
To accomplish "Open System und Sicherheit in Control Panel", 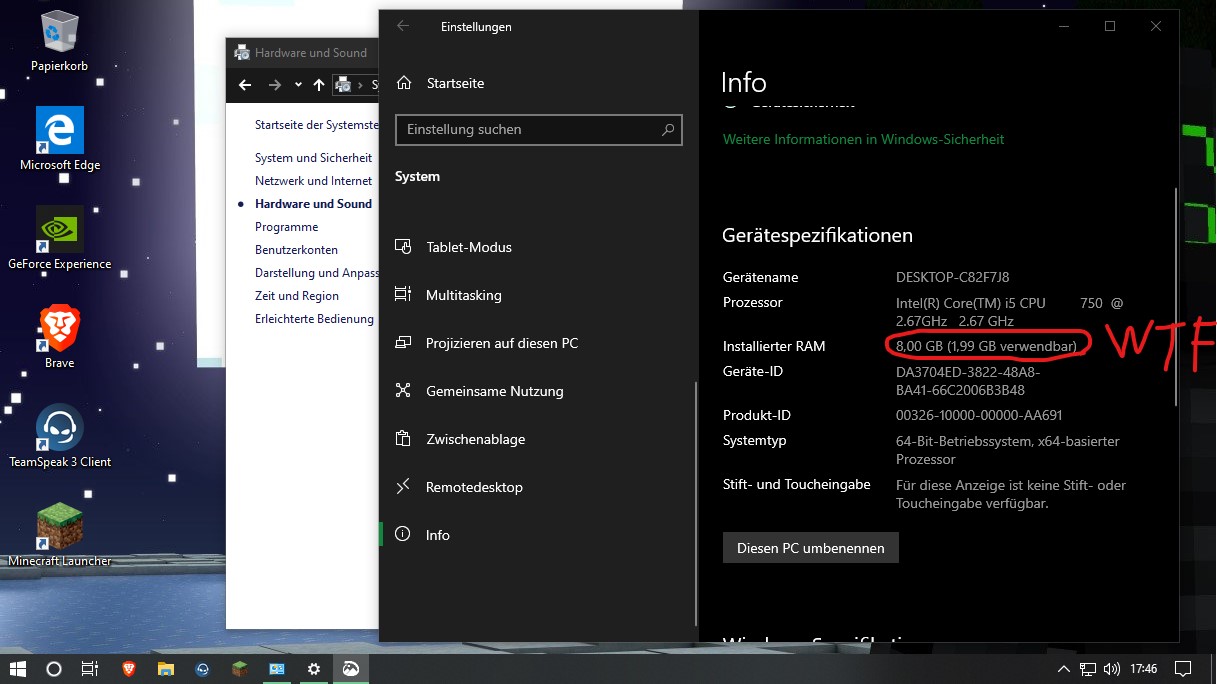I will pyautogui.click(x=313, y=158).
